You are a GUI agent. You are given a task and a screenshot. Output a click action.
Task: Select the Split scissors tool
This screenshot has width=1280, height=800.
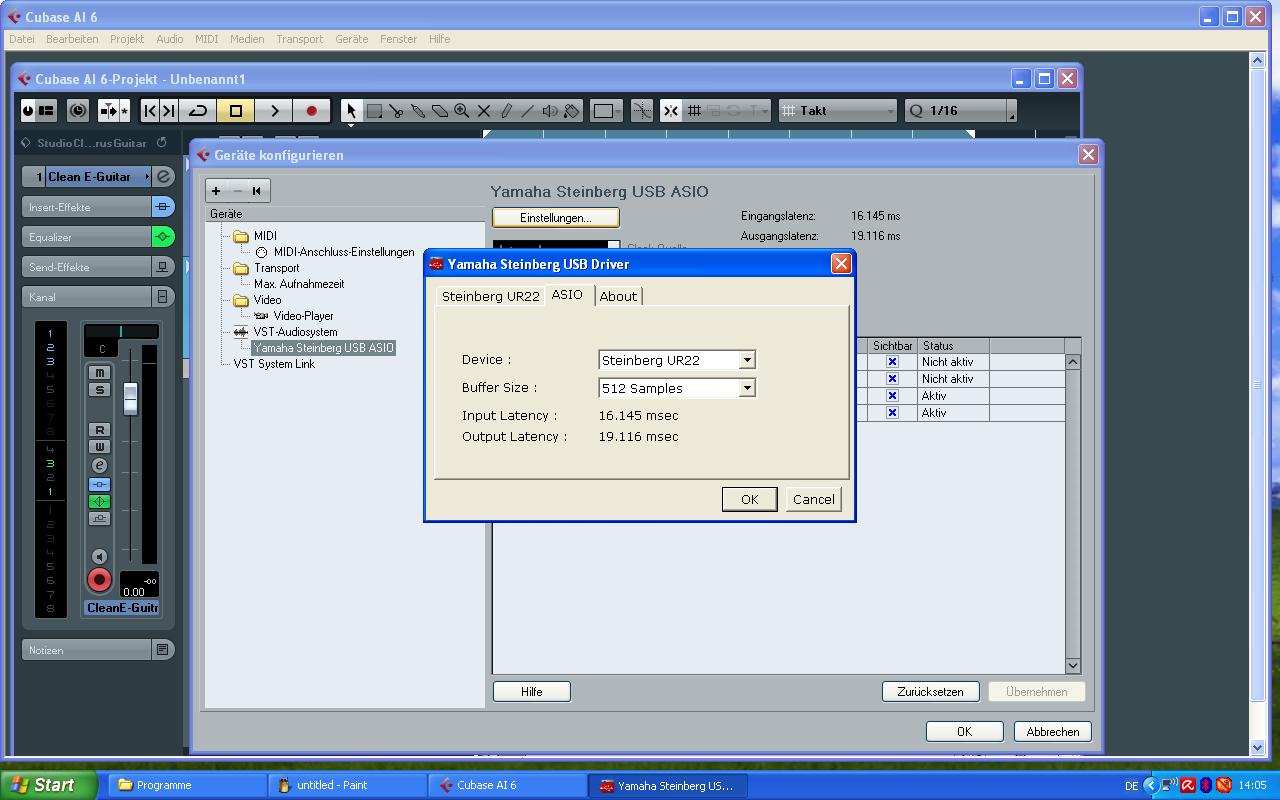click(x=396, y=111)
